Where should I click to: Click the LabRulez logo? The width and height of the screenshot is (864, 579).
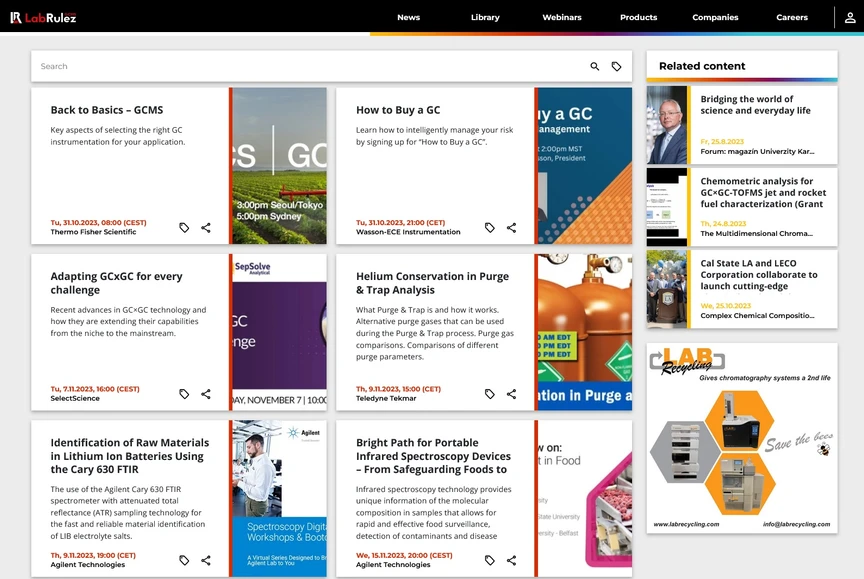43,18
